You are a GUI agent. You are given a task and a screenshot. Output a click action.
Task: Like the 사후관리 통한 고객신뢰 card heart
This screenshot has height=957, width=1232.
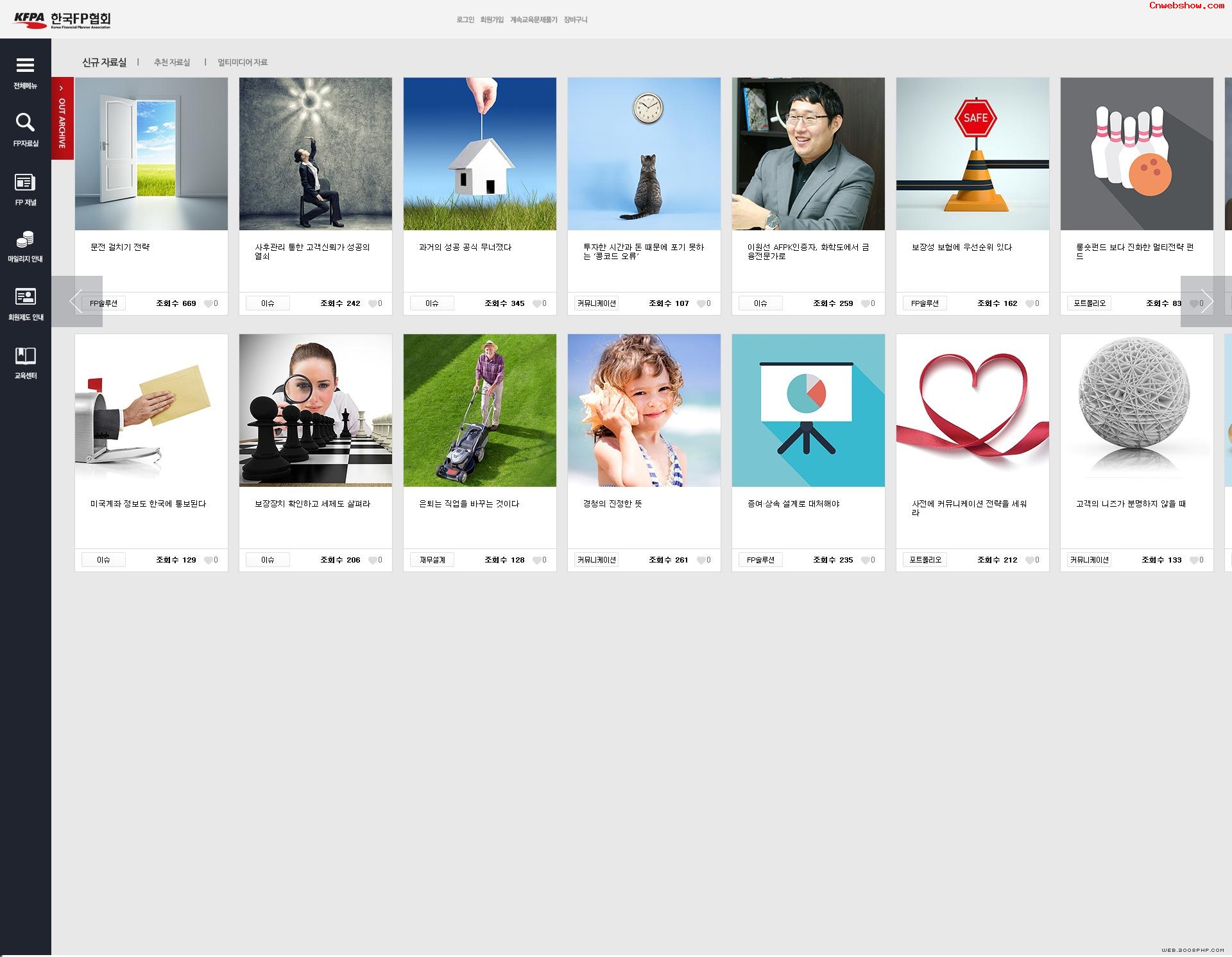click(372, 303)
